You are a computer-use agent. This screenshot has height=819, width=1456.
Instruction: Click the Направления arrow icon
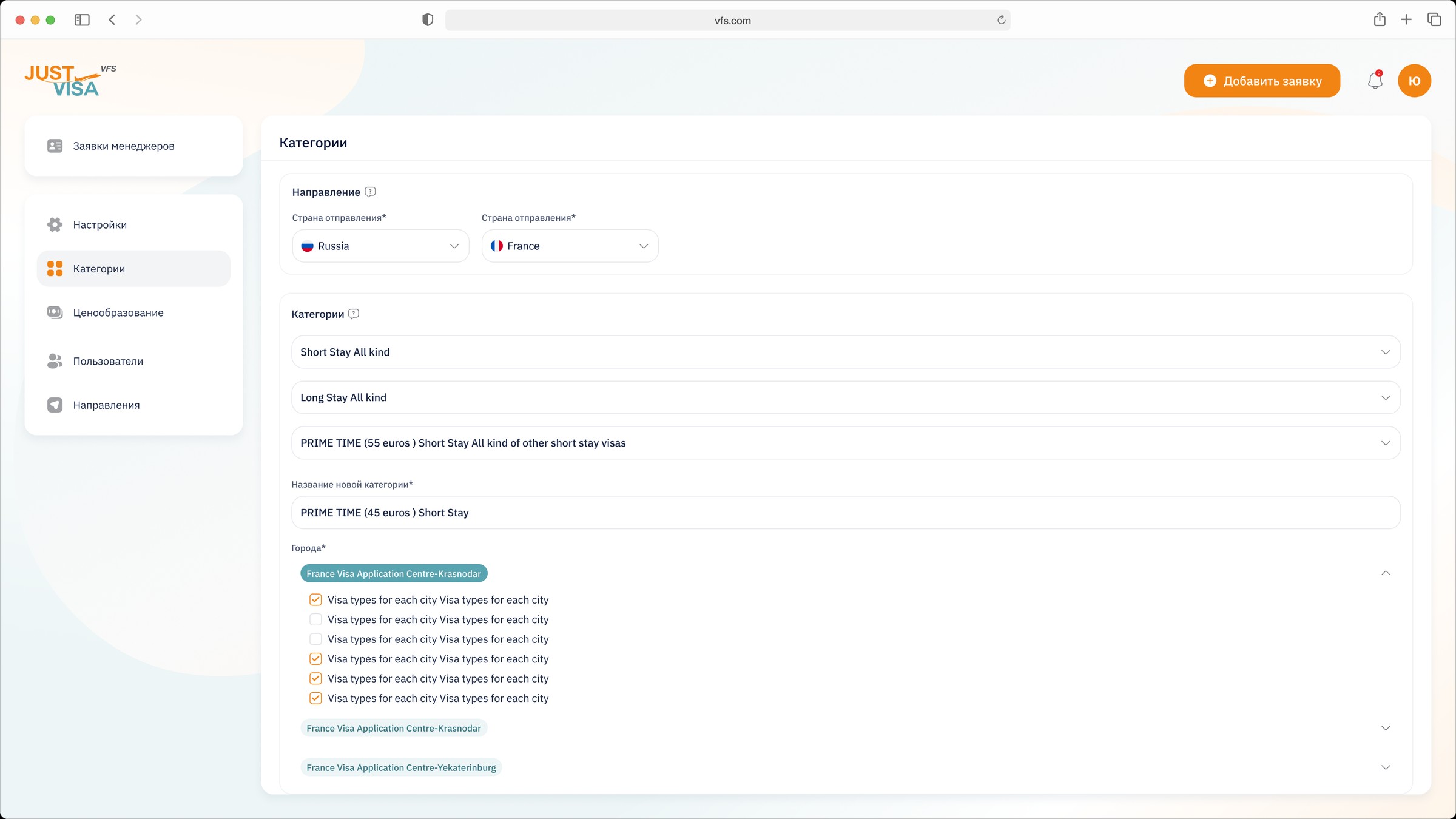pos(55,405)
